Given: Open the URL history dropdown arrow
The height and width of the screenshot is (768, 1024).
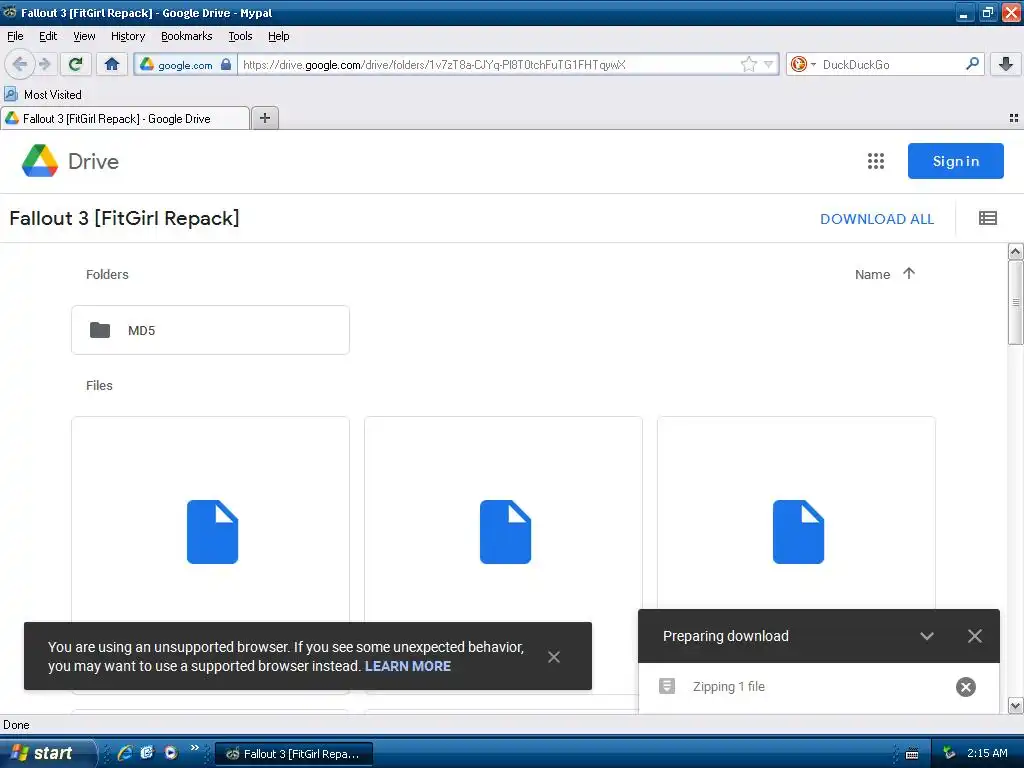Looking at the screenshot, I should (769, 64).
